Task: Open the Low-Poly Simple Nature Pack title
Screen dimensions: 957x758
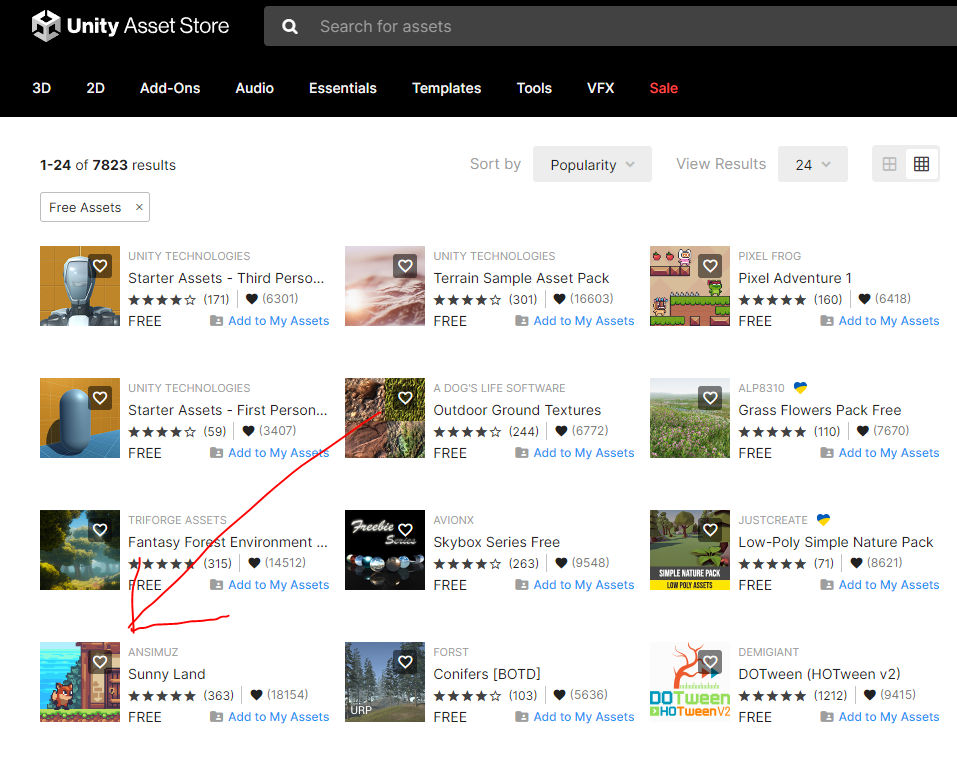Action: point(836,542)
